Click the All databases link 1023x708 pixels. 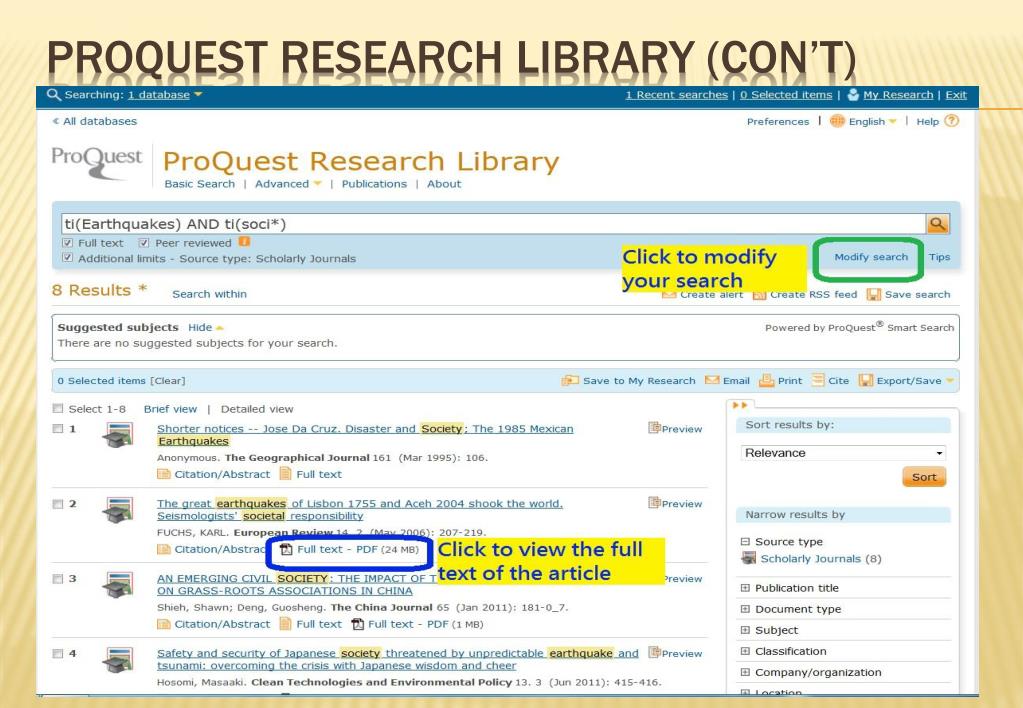95,121
